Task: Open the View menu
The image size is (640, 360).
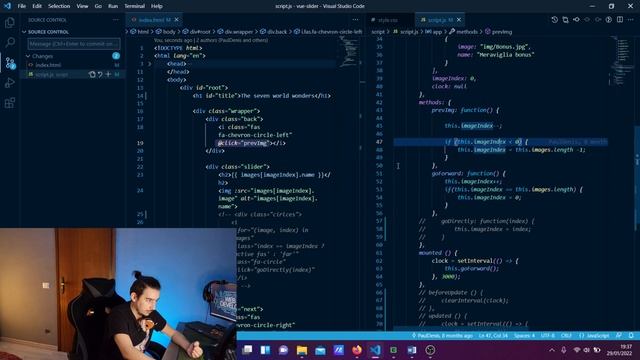Action: pos(82,6)
